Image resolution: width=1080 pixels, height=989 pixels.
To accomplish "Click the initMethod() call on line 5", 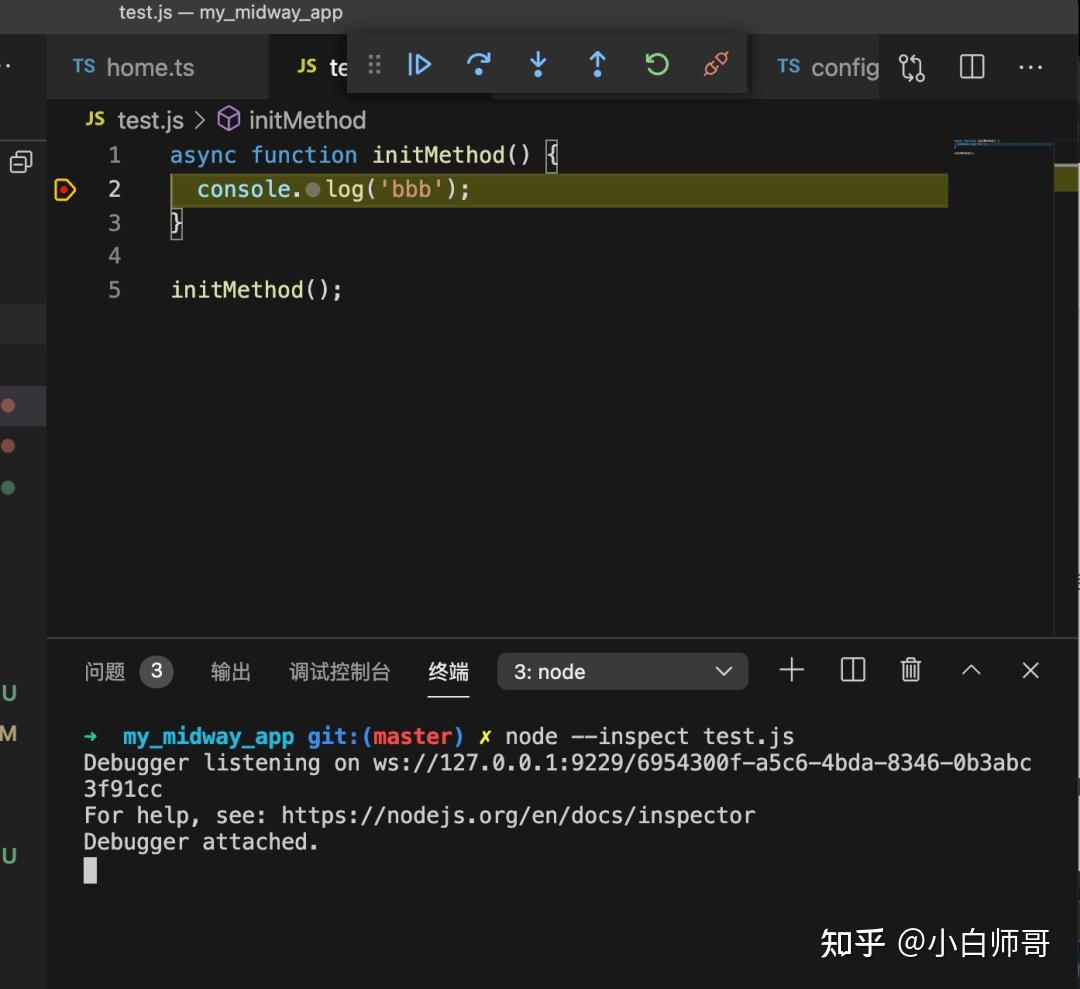I will (x=256, y=290).
